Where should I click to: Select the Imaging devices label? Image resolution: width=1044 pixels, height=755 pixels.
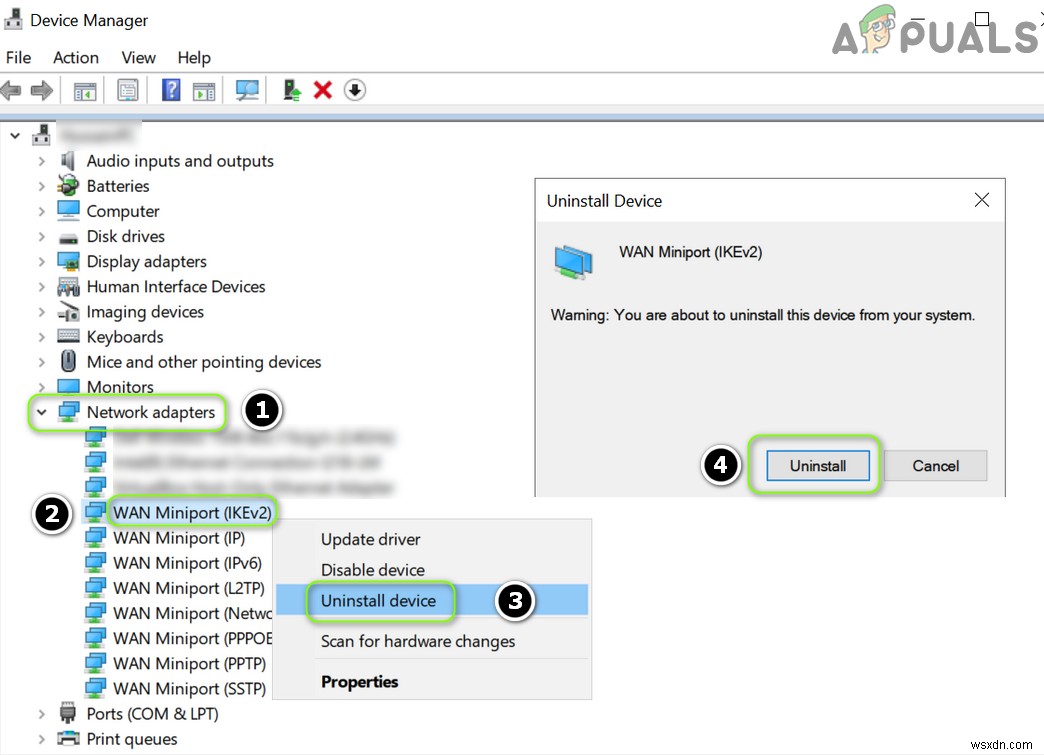coord(145,312)
